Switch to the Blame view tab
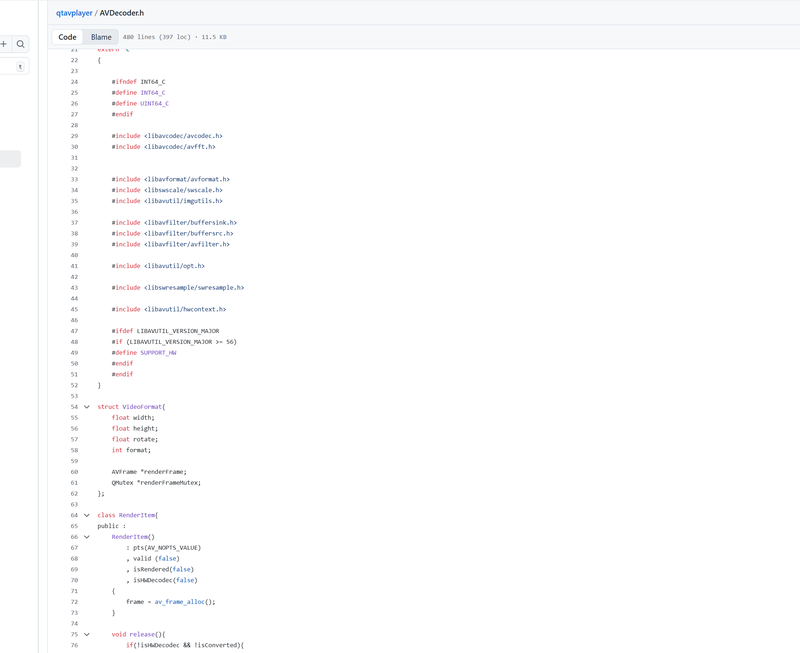Screen dimensions: 800x653 [101, 37]
